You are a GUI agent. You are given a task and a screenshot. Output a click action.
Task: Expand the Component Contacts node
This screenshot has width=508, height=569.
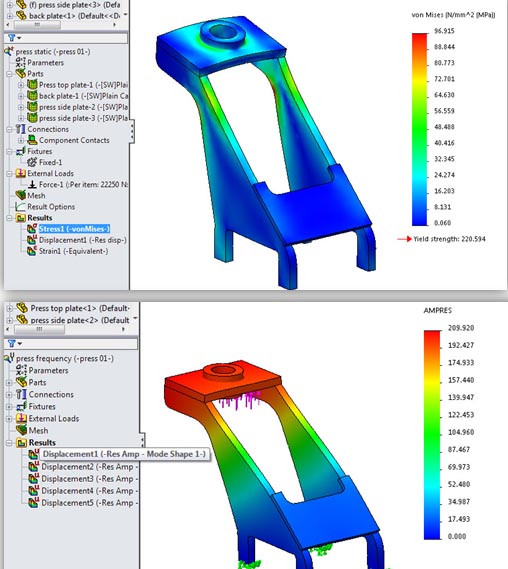pyautogui.click(x=21, y=140)
